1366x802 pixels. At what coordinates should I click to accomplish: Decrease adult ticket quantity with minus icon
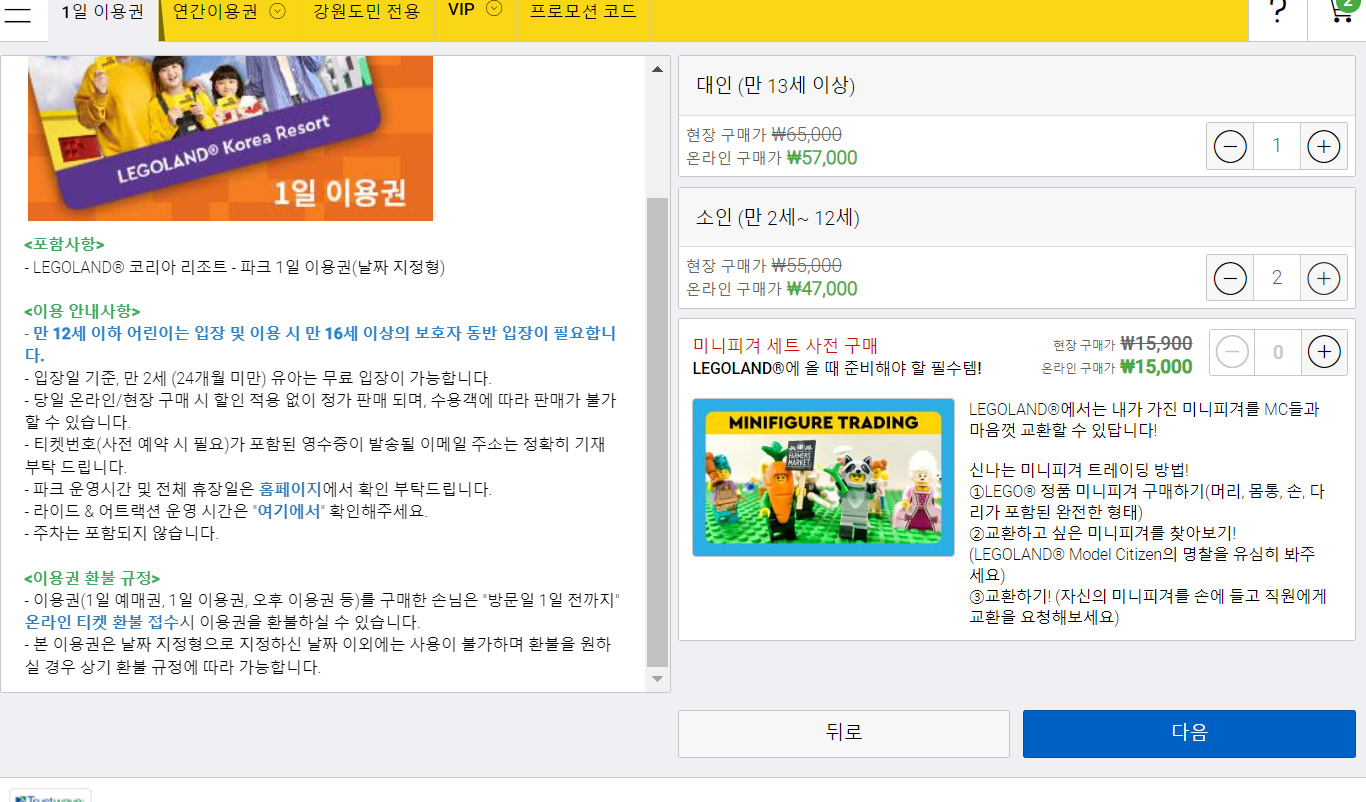tap(1229, 146)
